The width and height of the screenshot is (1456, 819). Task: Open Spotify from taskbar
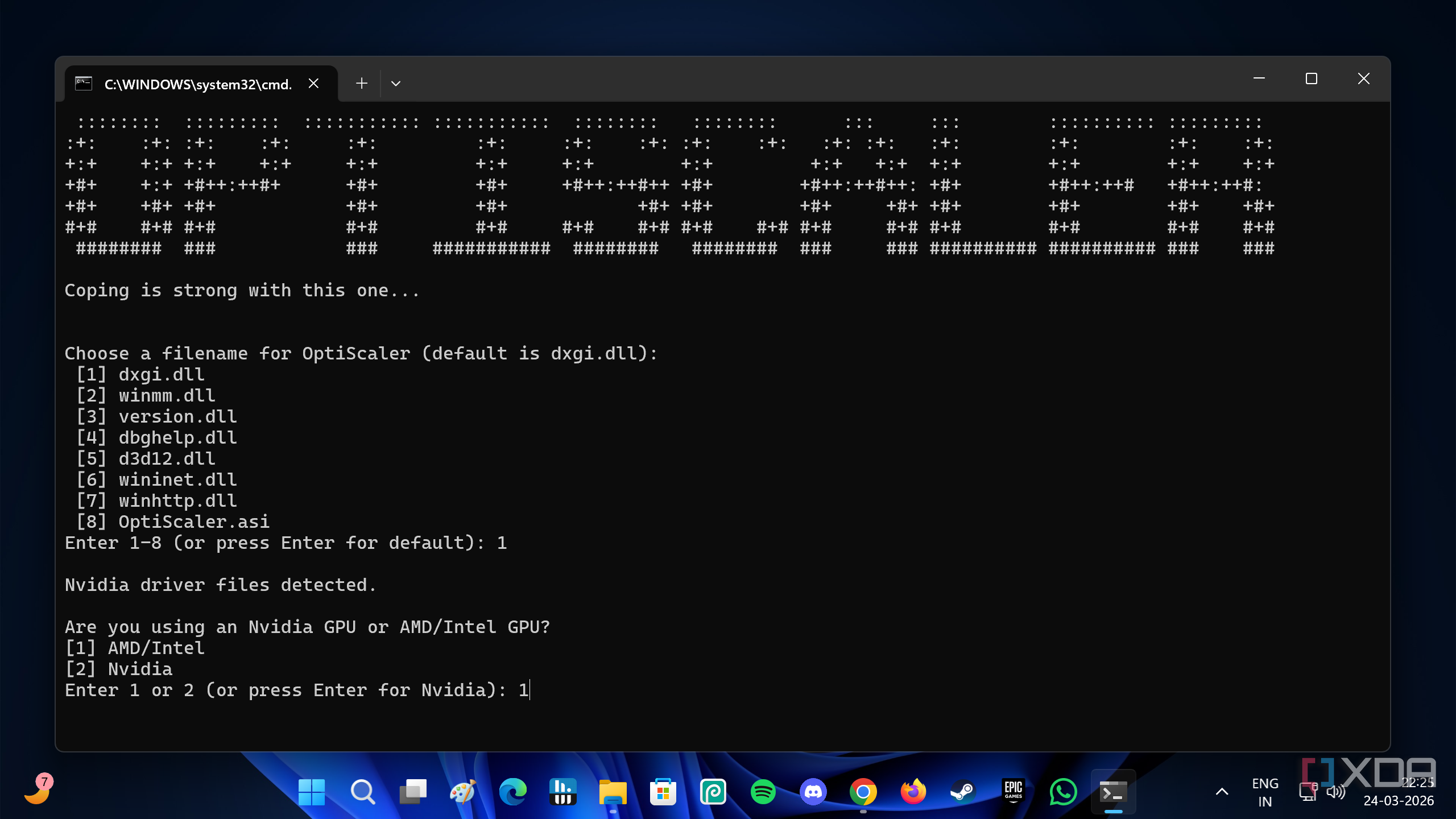click(763, 792)
